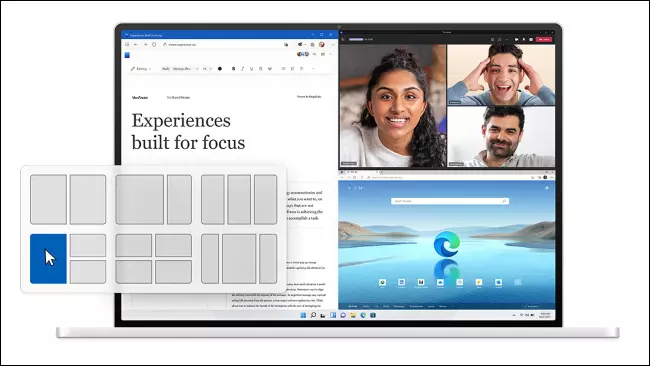
Task: Open the font name dropdown
Action: 185,69
